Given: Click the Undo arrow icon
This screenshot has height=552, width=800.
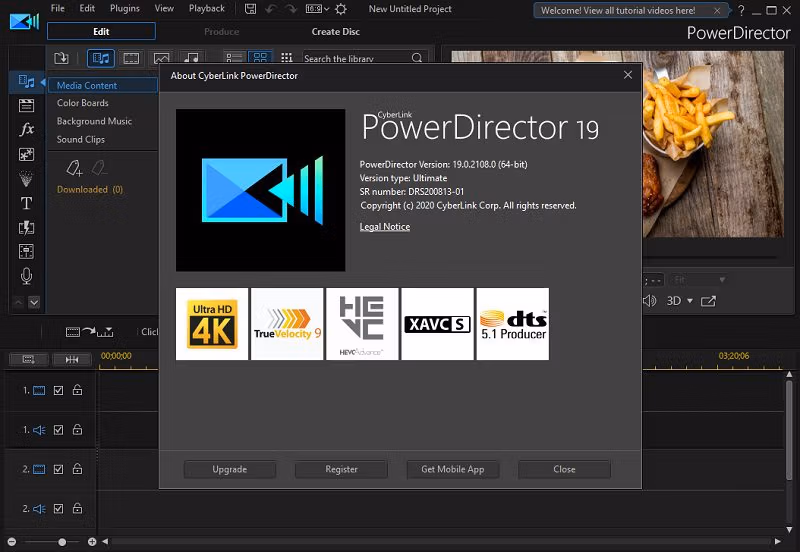Looking at the screenshot, I should tap(271, 9).
